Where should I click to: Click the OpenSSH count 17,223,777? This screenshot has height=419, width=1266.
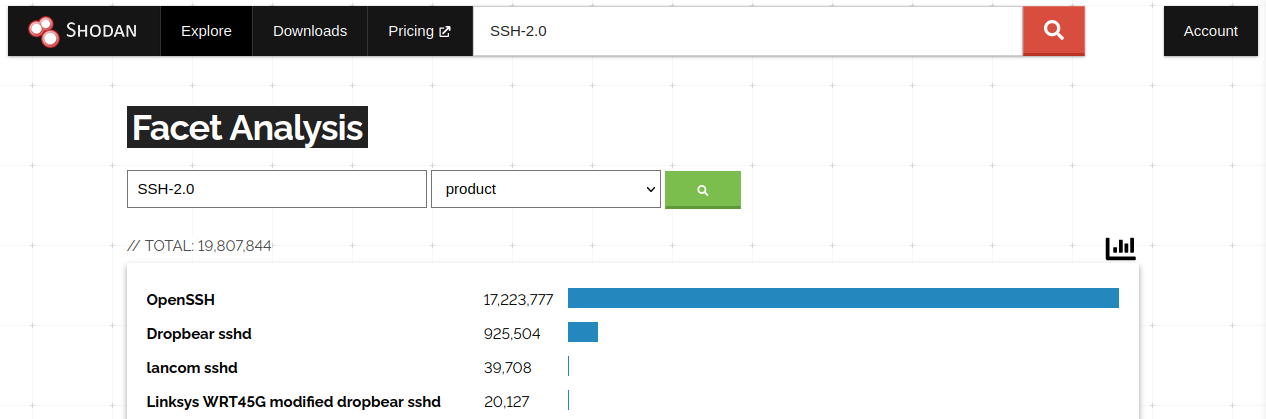[518, 299]
